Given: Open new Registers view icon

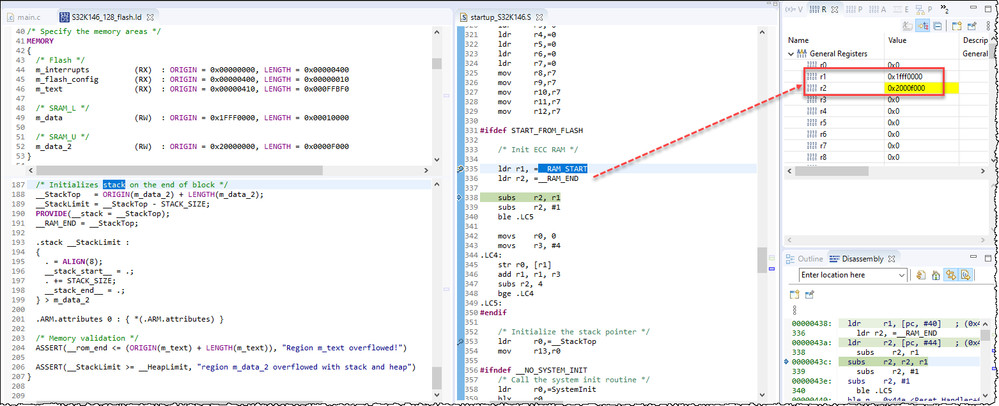Looking at the screenshot, I should pos(956,26).
